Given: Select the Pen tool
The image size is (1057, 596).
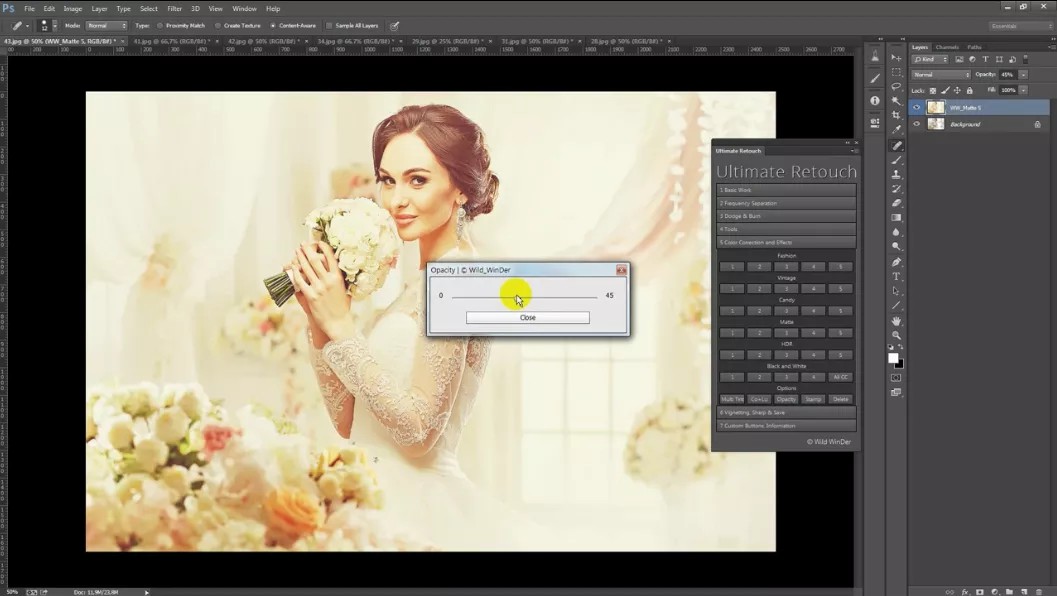Looking at the screenshot, I should tap(897, 262).
